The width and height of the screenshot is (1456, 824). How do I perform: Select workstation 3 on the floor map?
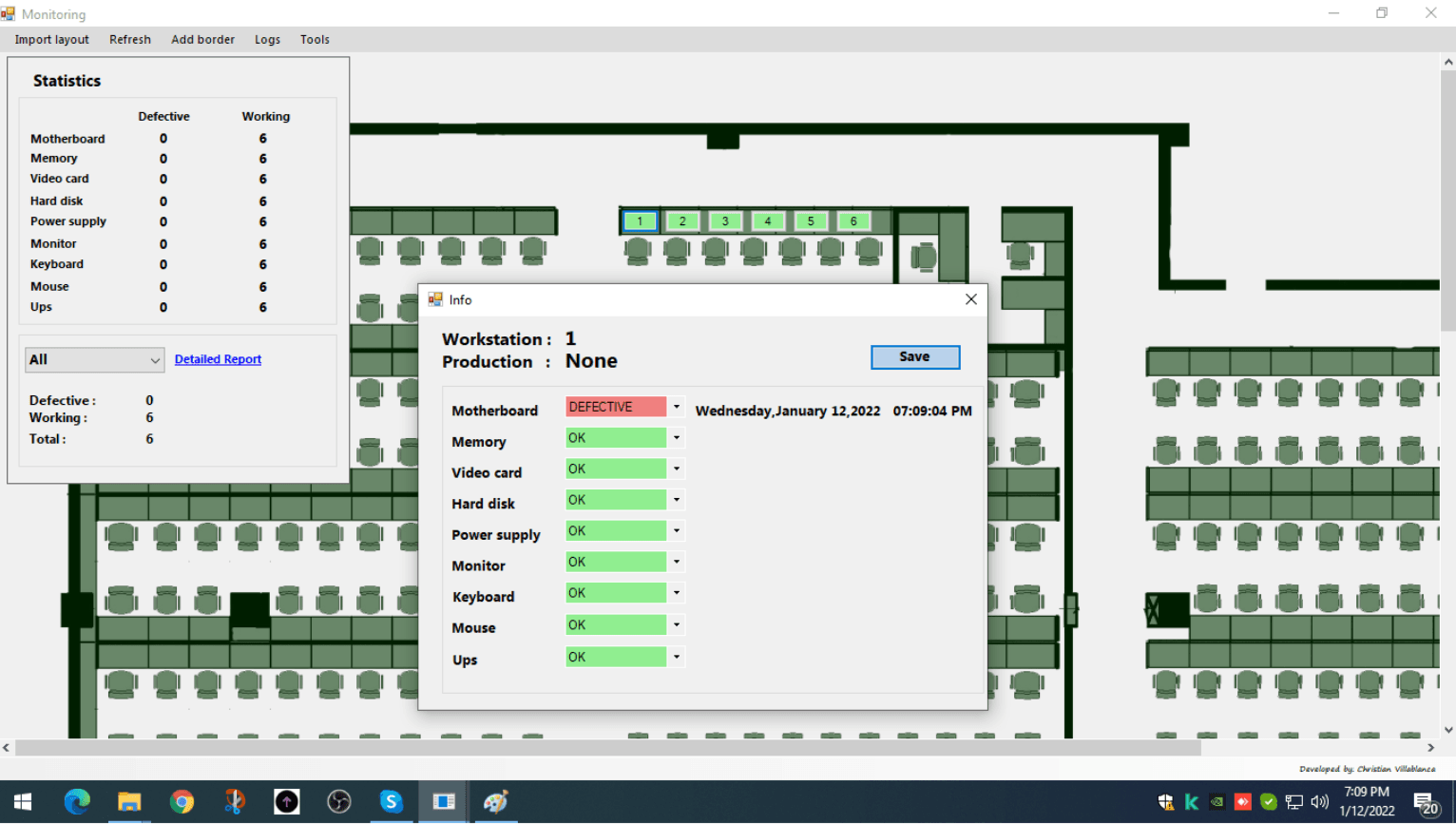[x=725, y=220]
